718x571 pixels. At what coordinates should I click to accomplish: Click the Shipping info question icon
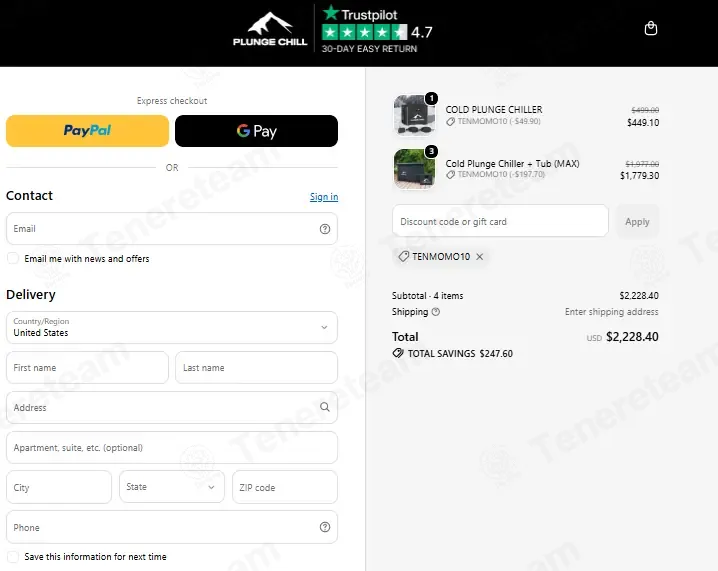tap(436, 312)
